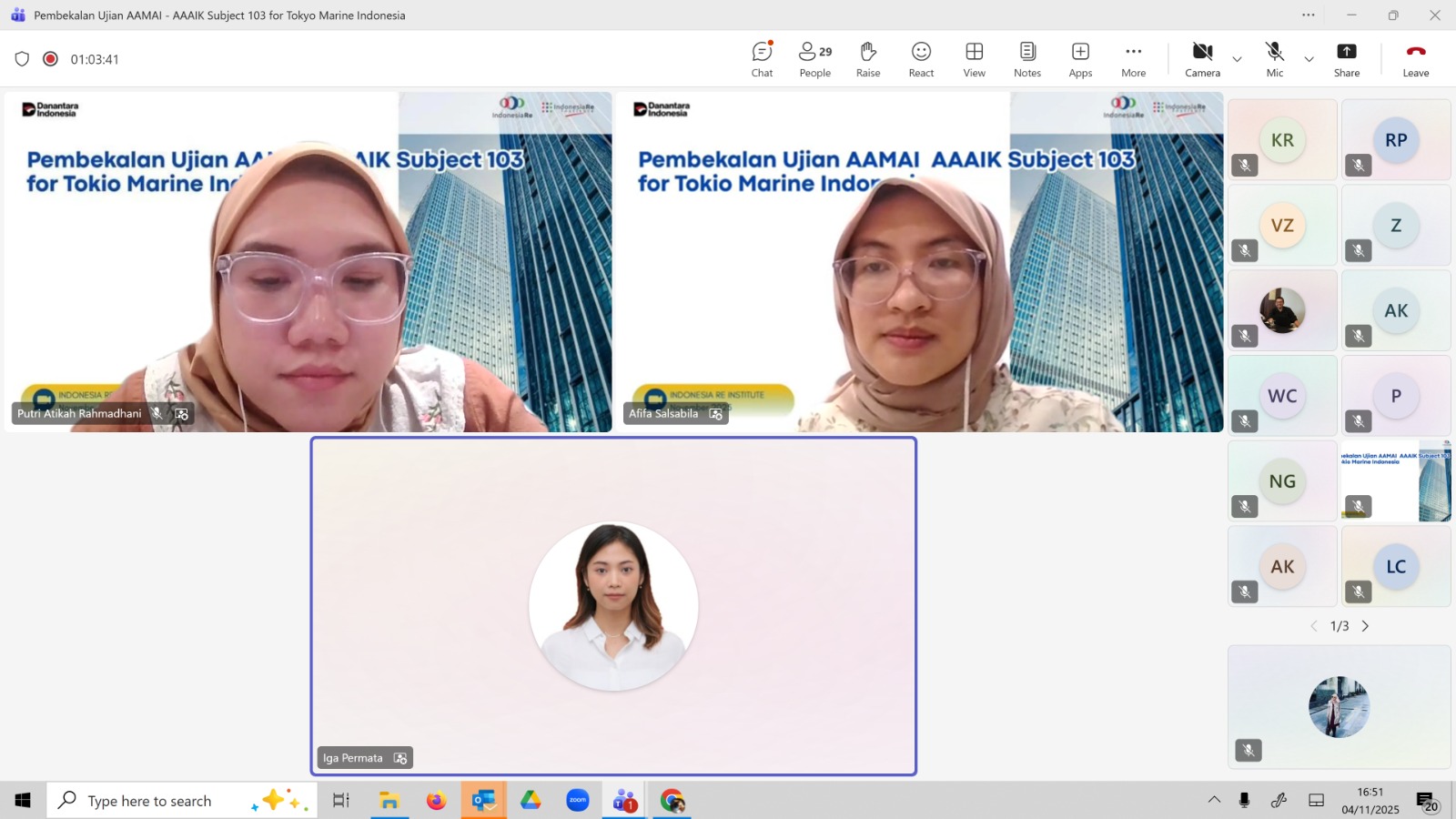The width and height of the screenshot is (1456, 819).
Task: Open the Chat panel
Action: tap(762, 59)
